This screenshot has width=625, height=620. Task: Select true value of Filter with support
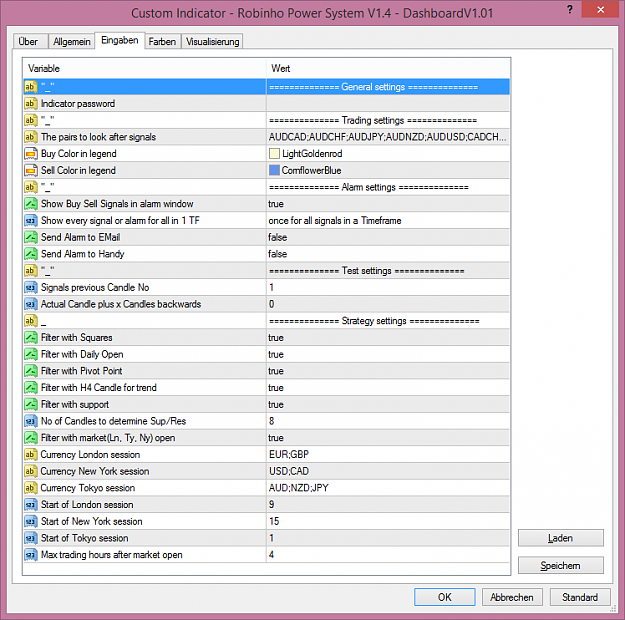pyautogui.click(x=388, y=405)
